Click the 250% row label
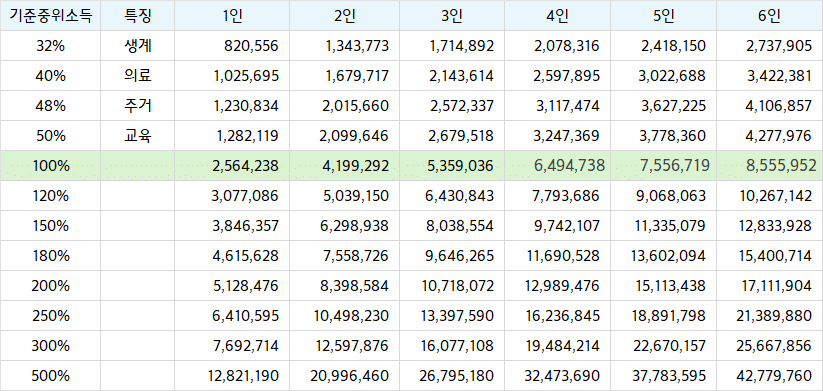 pos(50,316)
